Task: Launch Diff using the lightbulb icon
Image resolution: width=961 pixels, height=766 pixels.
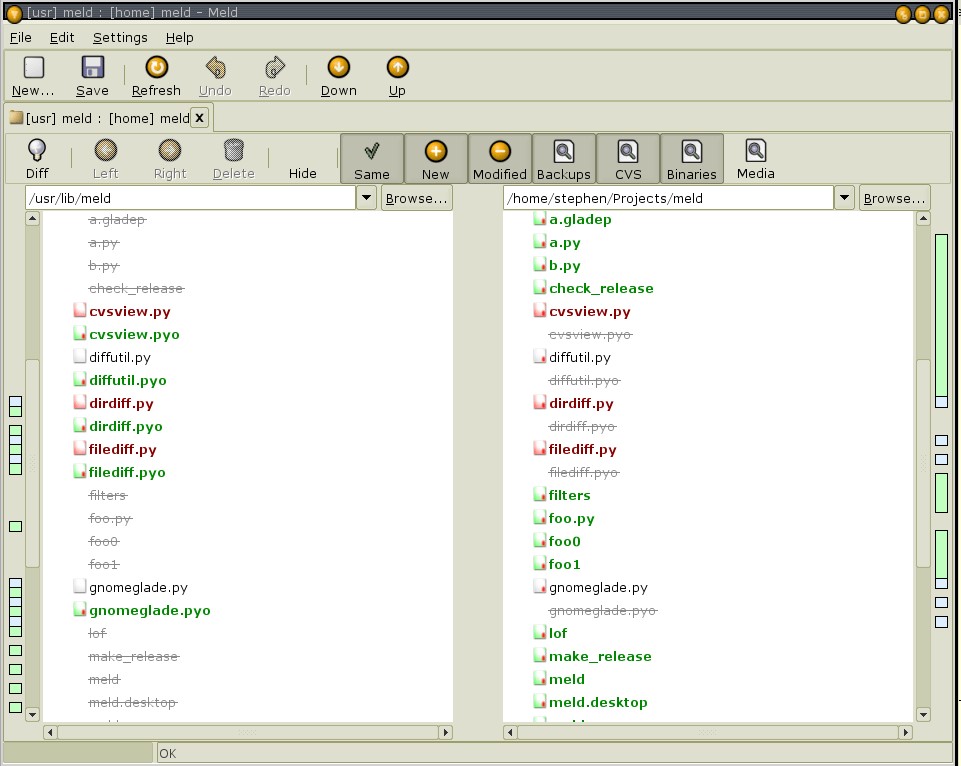Action: pyautogui.click(x=37, y=151)
